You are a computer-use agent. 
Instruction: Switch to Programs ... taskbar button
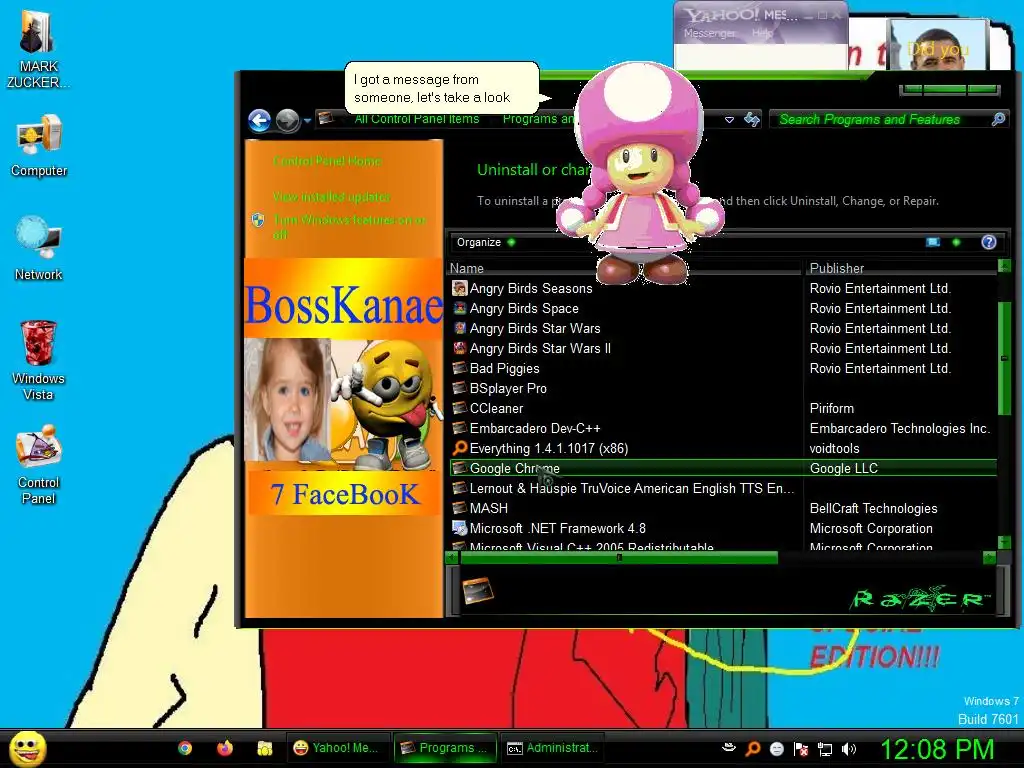[x=445, y=748]
